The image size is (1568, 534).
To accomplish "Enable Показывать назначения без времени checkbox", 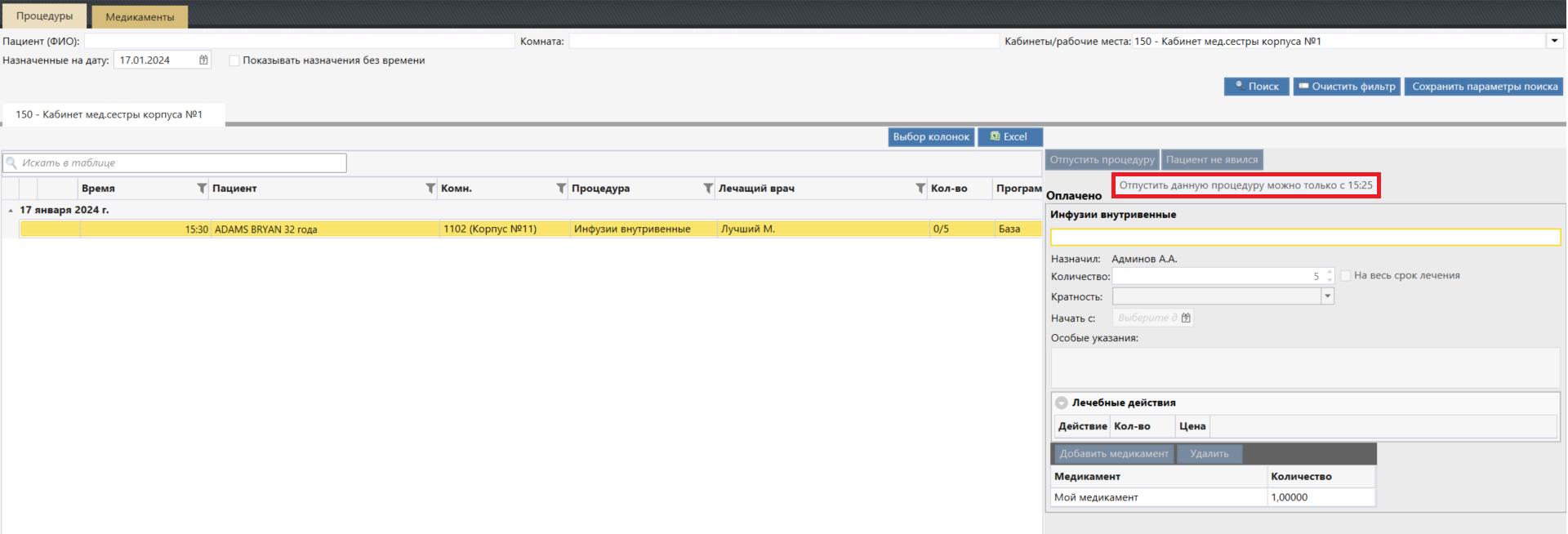I will click(234, 60).
